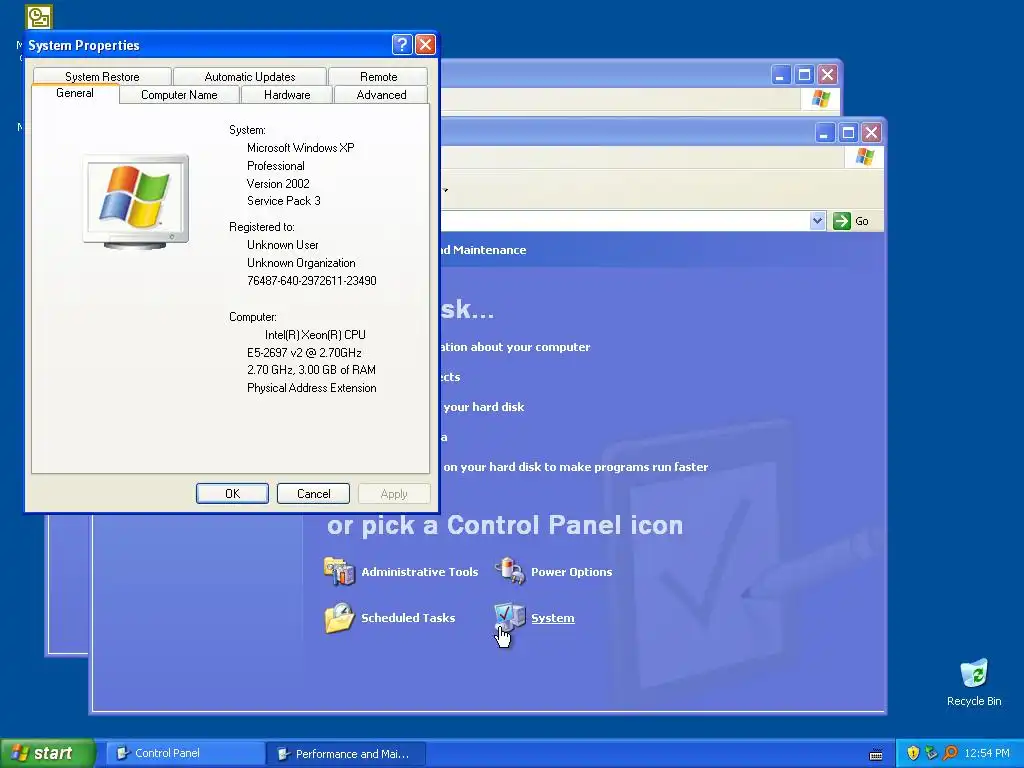Switch to the System Restore tab
1024x768 pixels.
102,76
